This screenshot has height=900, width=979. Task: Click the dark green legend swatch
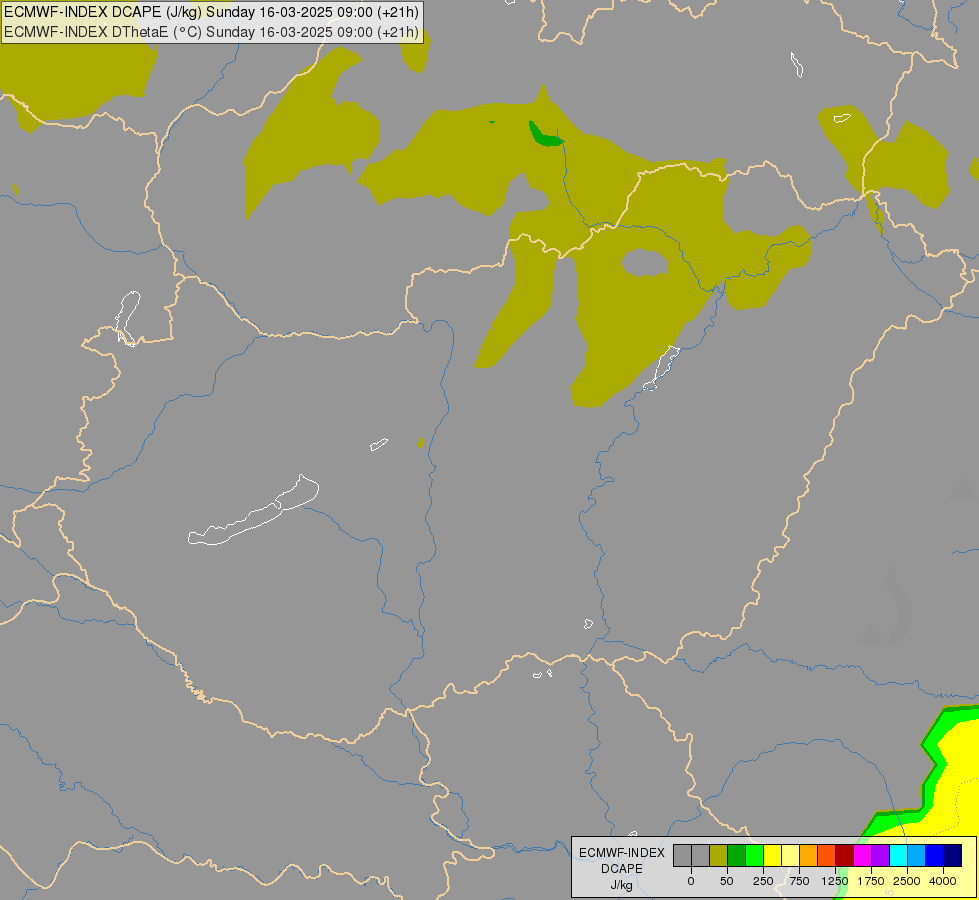point(736,856)
